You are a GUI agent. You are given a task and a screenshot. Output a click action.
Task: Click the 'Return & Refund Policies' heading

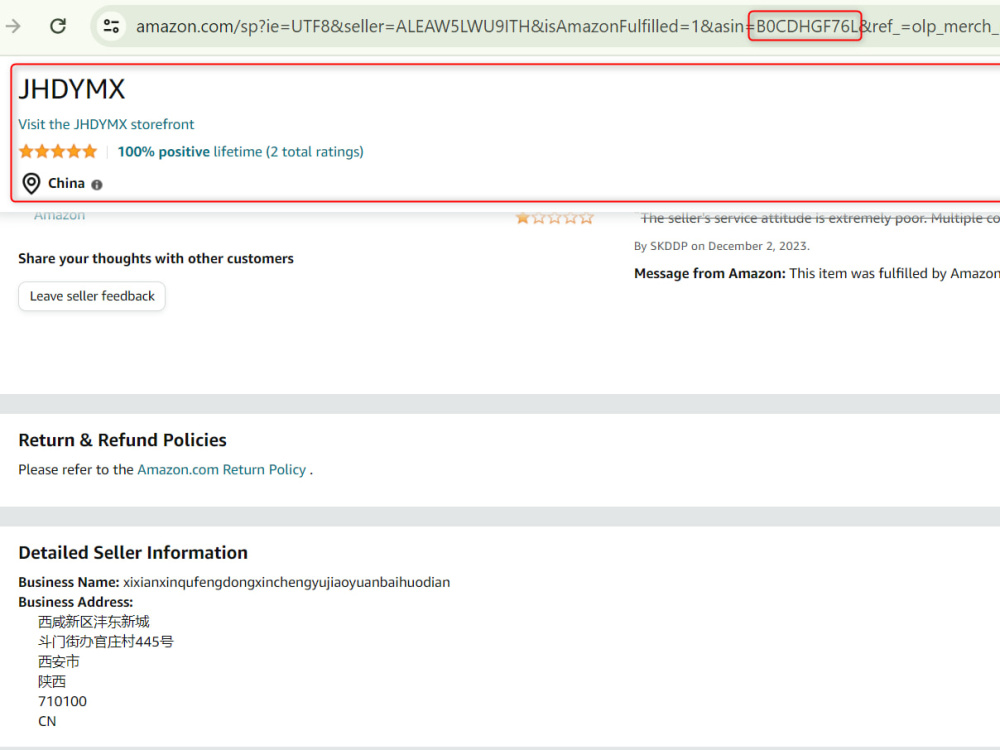pos(122,440)
